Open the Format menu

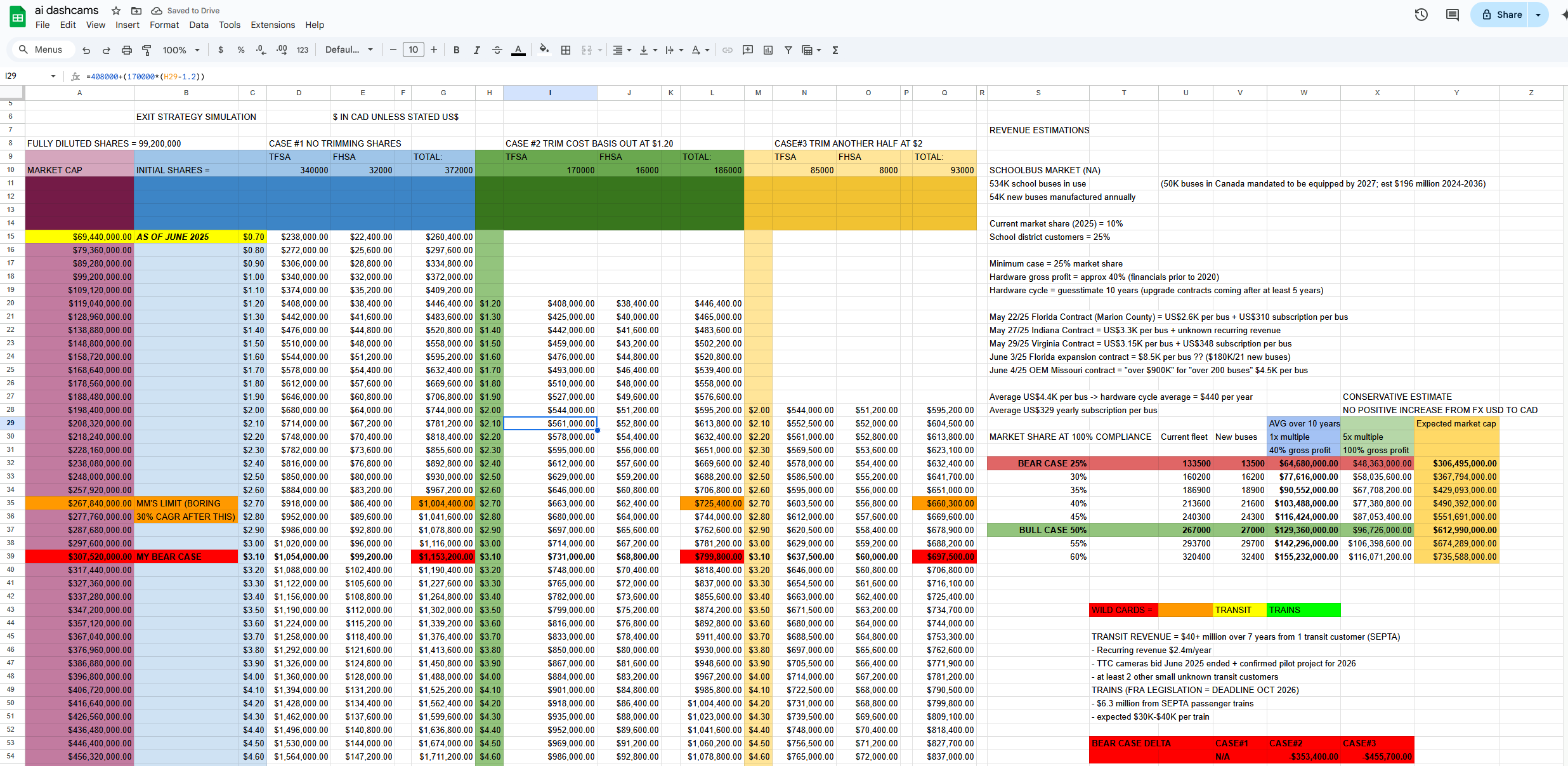pos(164,25)
